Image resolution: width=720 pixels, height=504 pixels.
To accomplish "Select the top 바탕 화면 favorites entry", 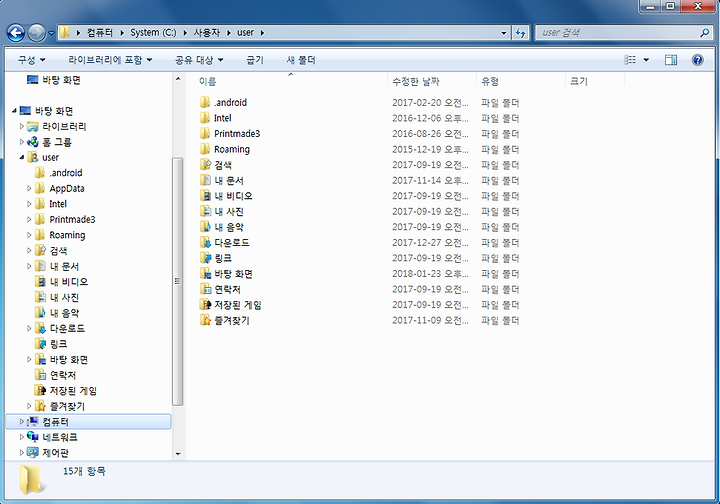I will coord(61,80).
